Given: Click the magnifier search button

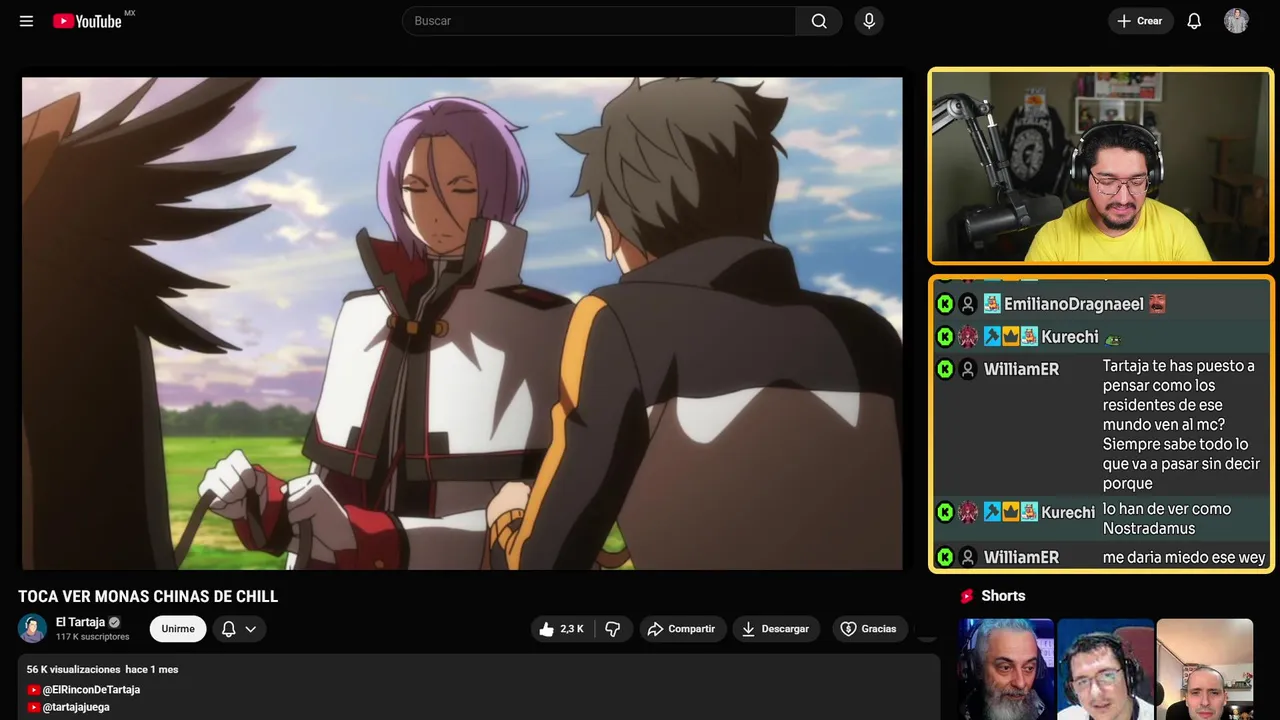Looking at the screenshot, I should 819,21.
